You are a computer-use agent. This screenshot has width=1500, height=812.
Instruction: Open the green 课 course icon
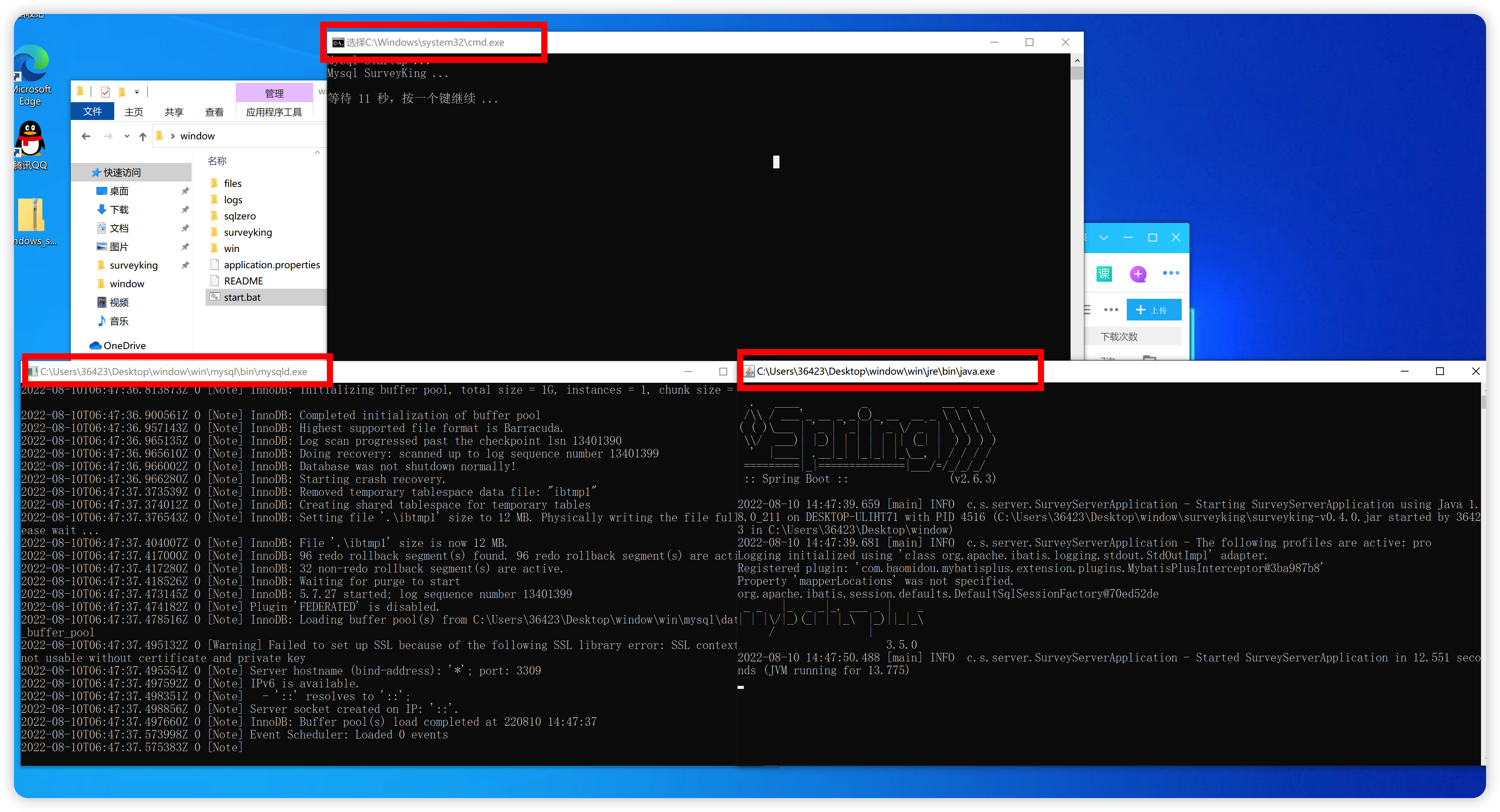click(x=1104, y=274)
